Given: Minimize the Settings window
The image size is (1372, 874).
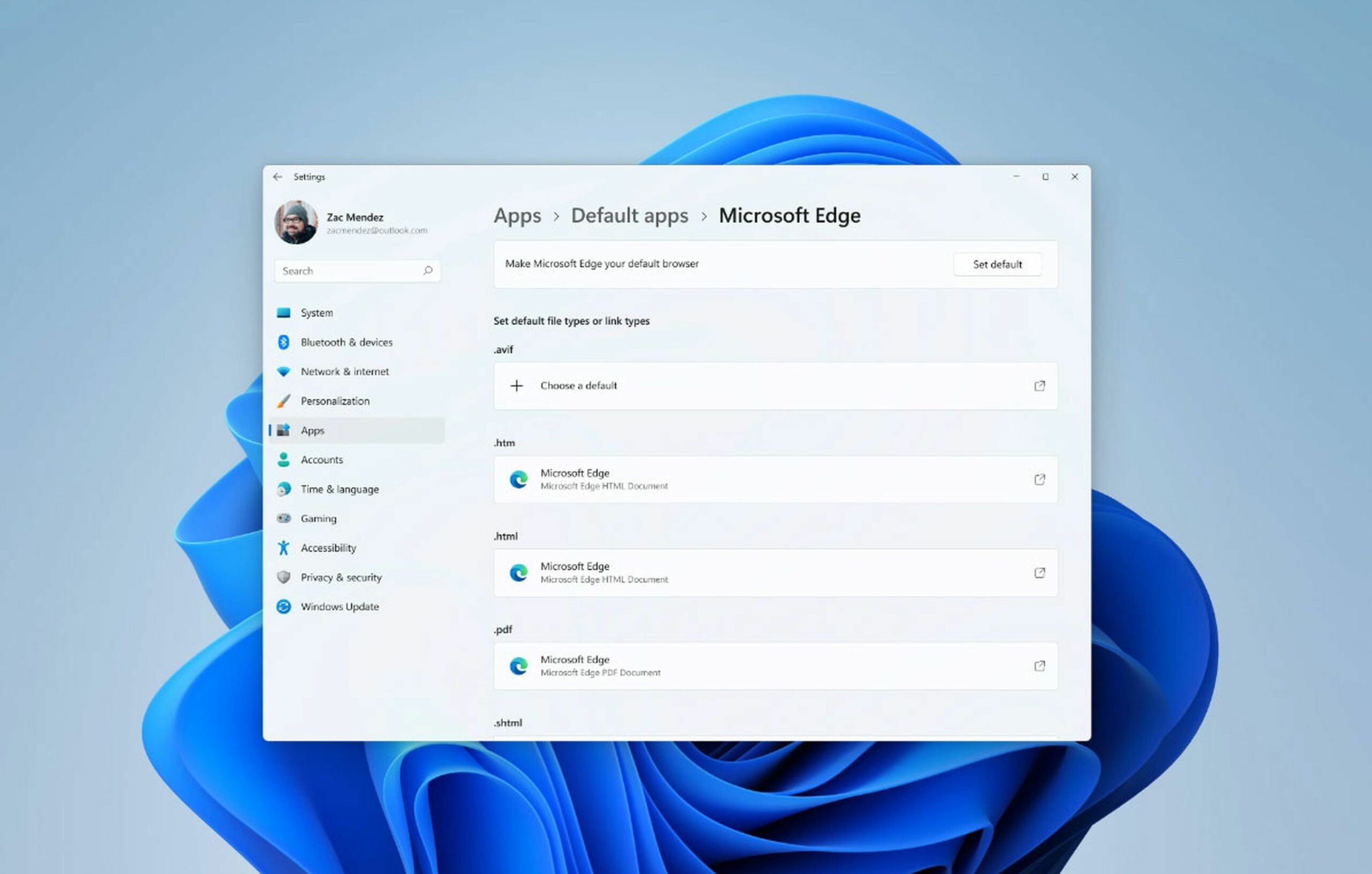Looking at the screenshot, I should click(1016, 177).
